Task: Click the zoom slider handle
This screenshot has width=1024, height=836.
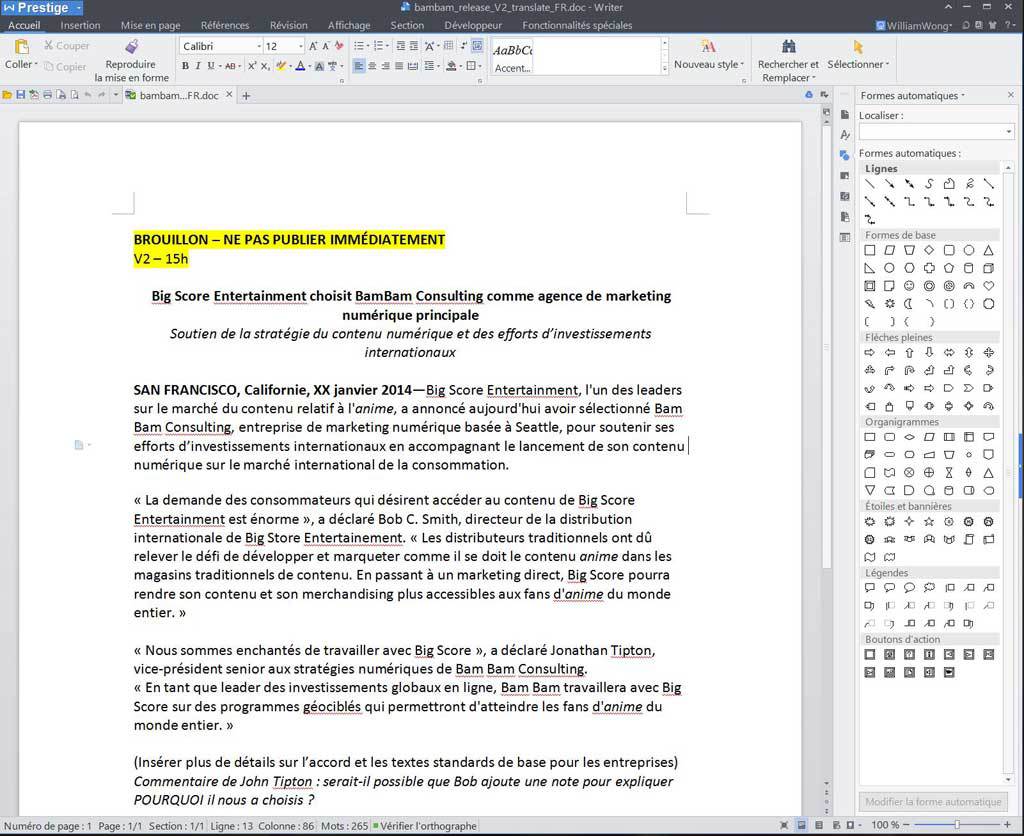Action: pos(957,825)
